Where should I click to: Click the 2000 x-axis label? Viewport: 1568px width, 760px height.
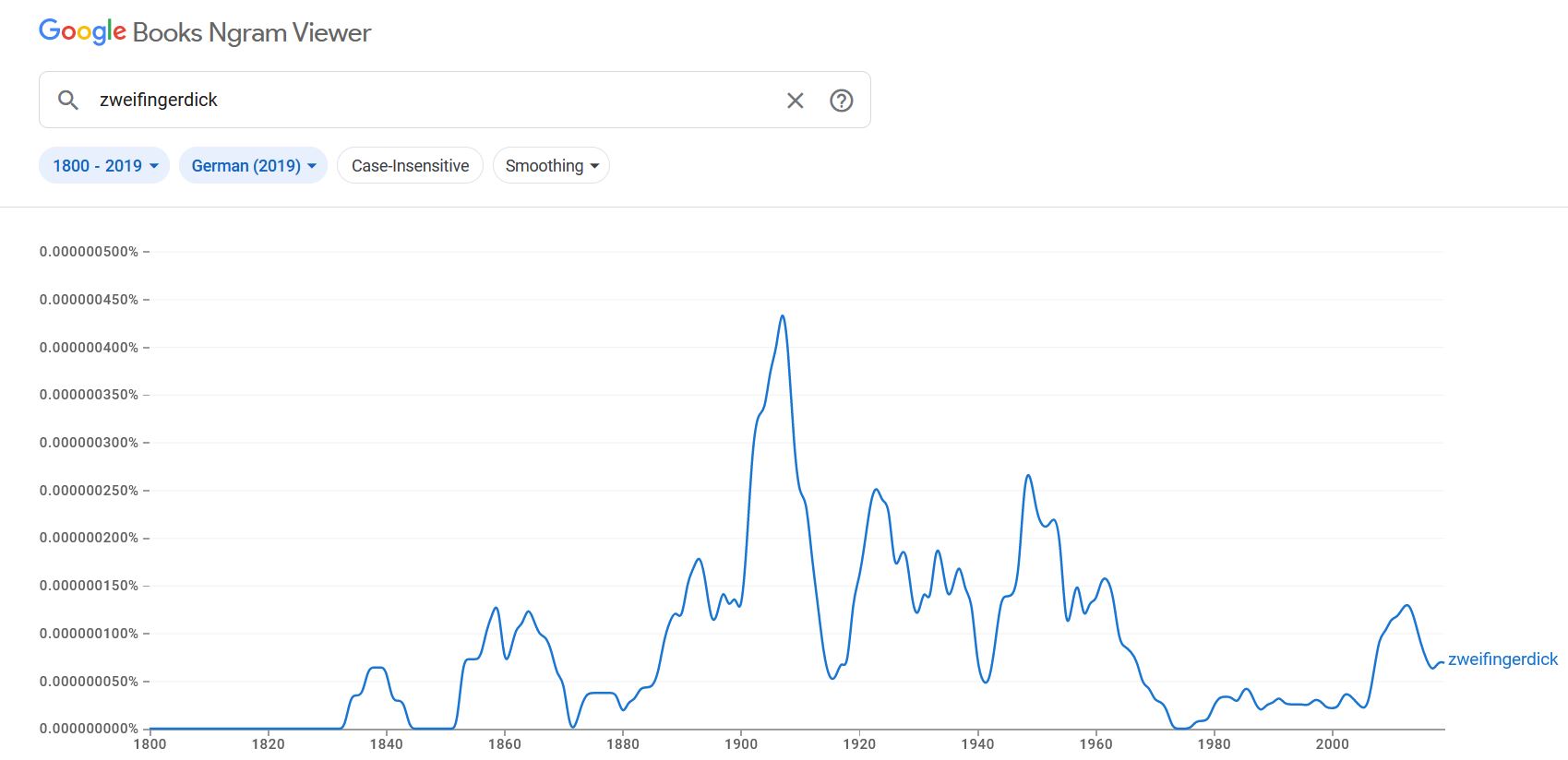[x=1331, y=744]
